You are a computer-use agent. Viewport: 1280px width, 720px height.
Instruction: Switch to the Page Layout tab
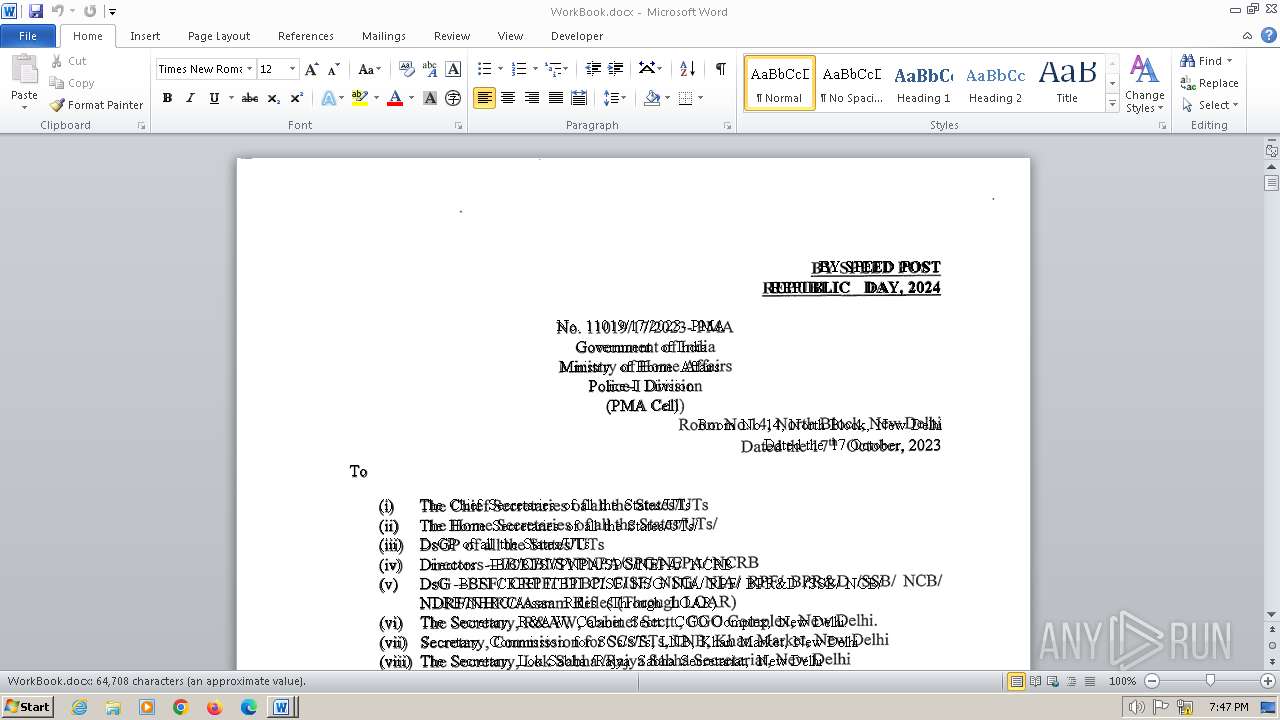pos(219,36)
